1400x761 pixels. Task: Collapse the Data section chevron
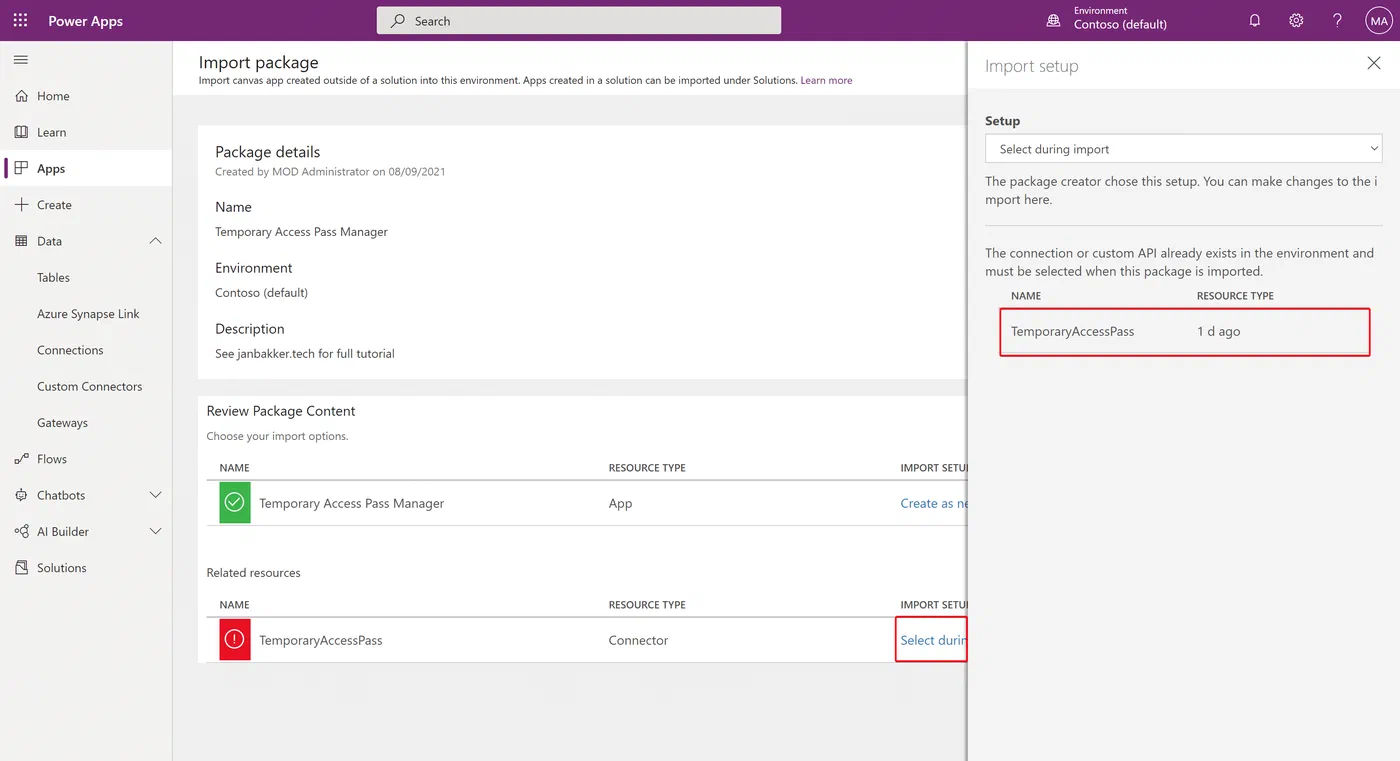155,241
